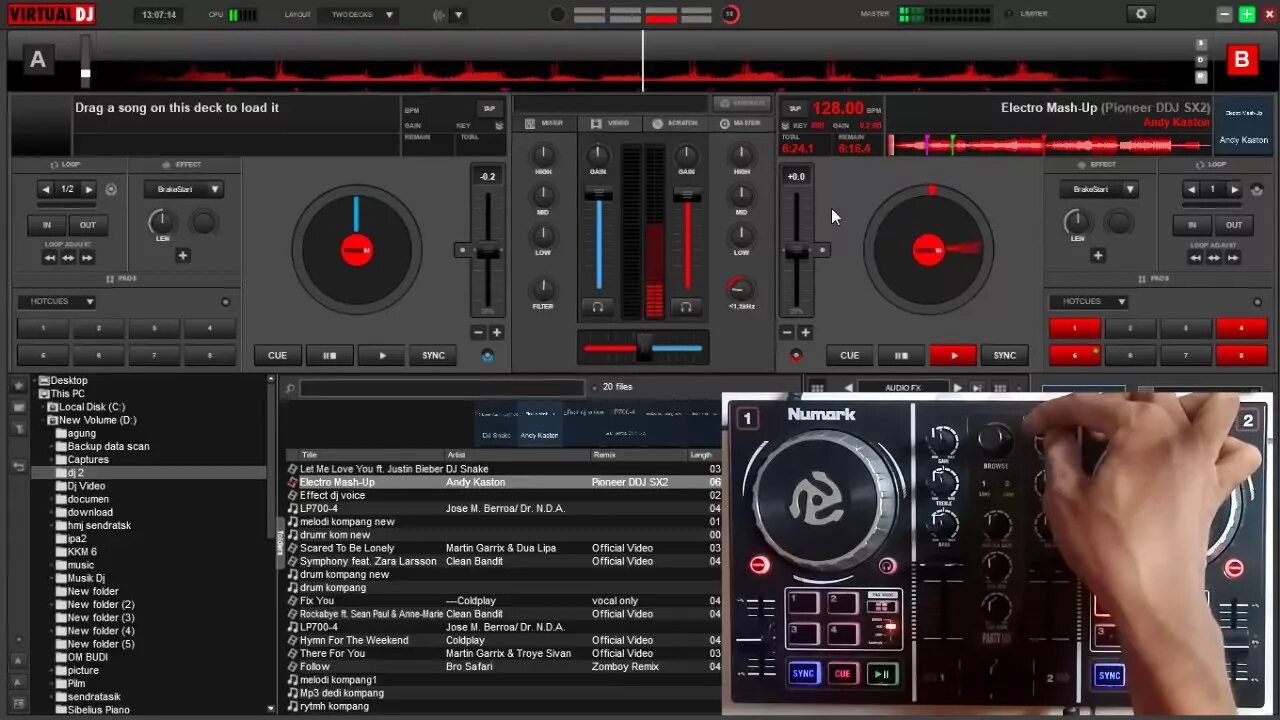Click the left deck FILTER knob

point(543,289)
